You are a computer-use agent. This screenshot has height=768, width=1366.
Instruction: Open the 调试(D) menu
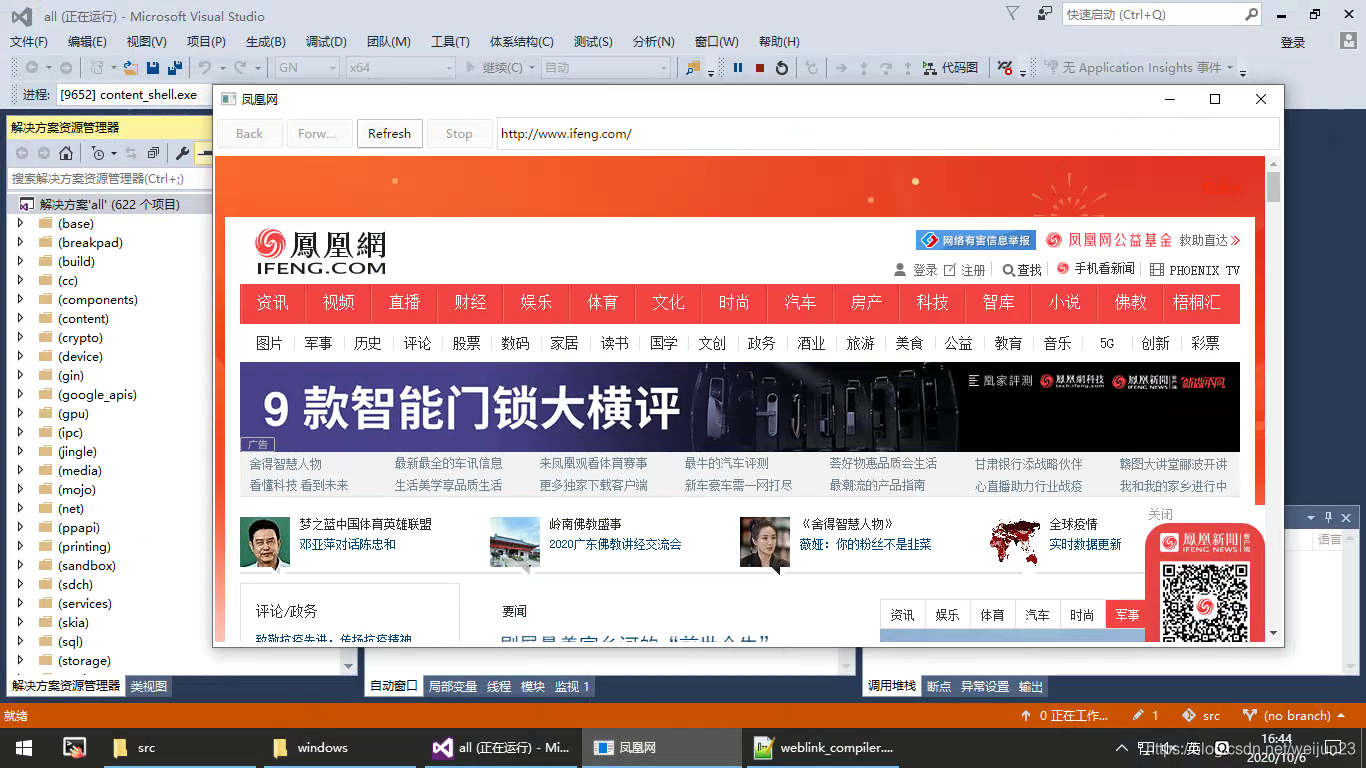point(326,42)
